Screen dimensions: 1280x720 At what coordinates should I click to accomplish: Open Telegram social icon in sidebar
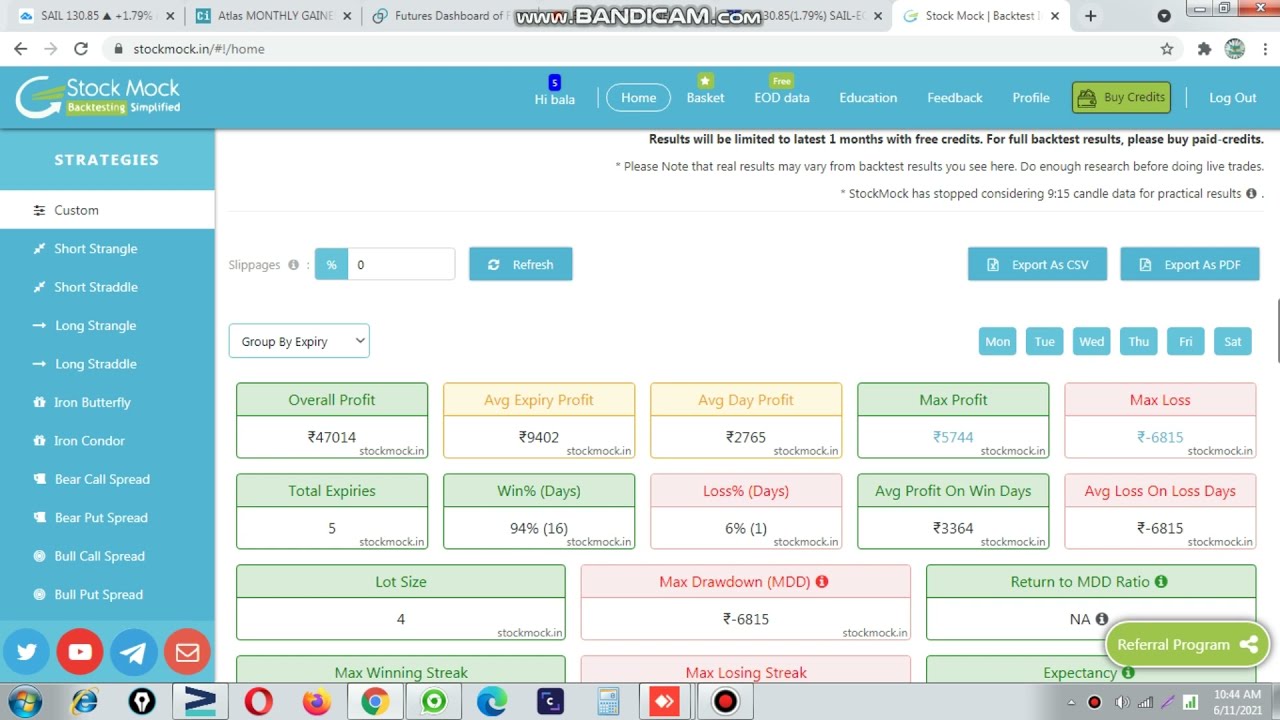point(133,652)
